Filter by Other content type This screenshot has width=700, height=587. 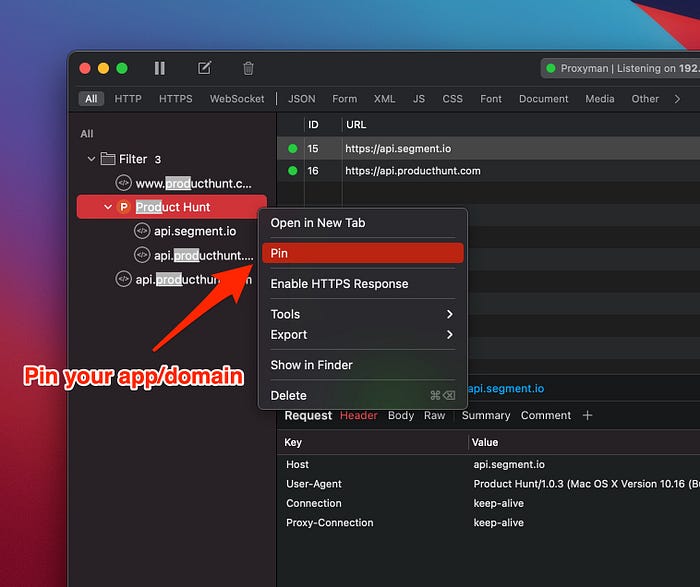(x=645, y=99)
